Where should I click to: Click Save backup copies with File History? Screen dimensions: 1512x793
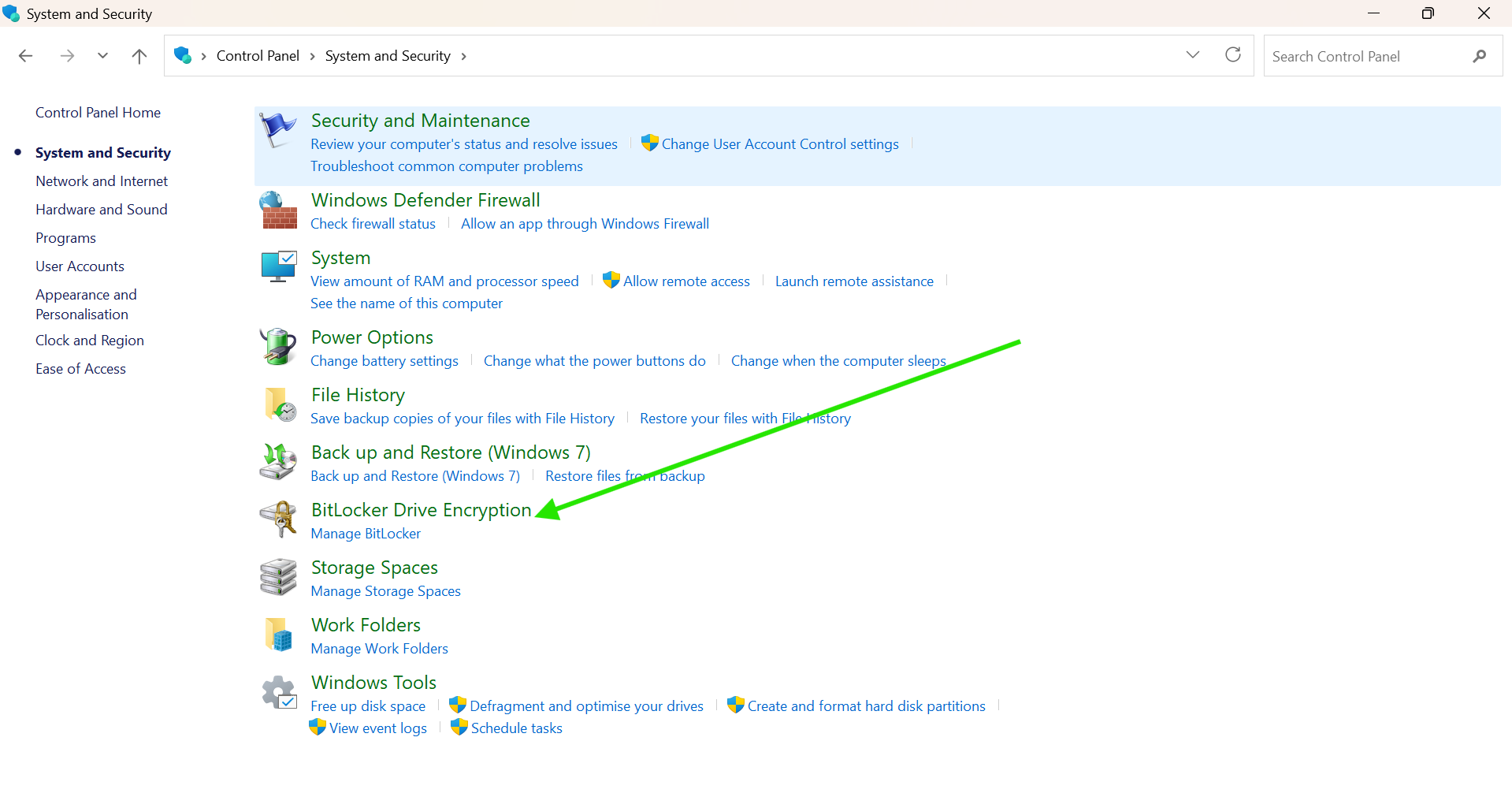coord(463,419)
